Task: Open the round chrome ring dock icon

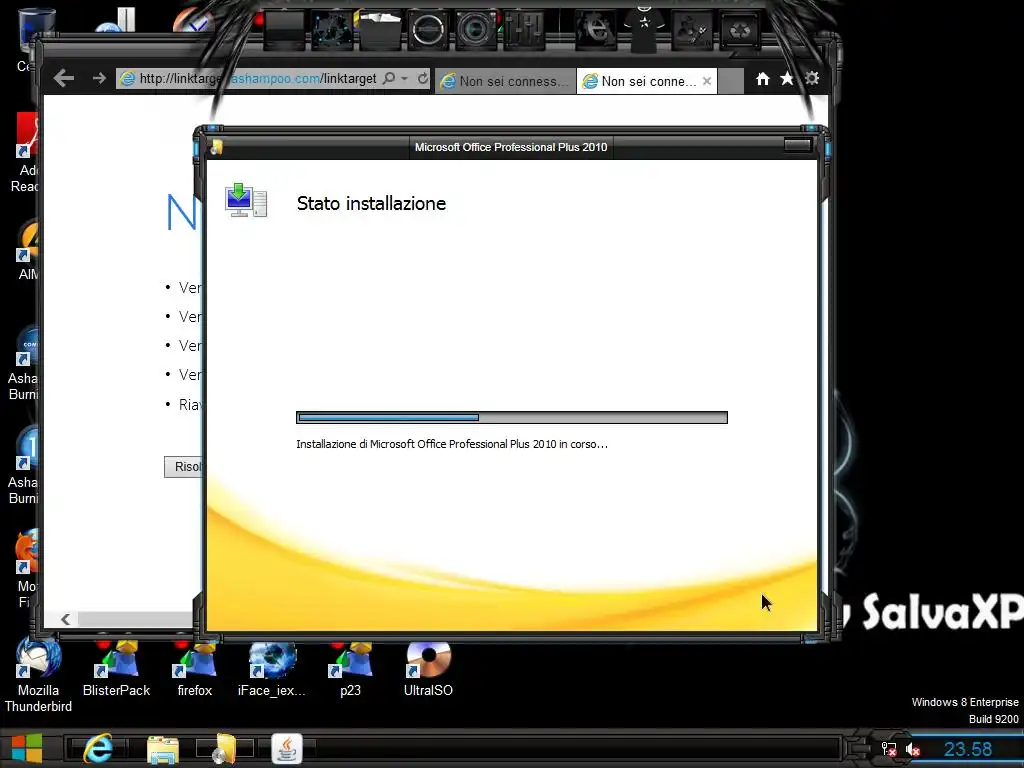Action: pos(428,29)
